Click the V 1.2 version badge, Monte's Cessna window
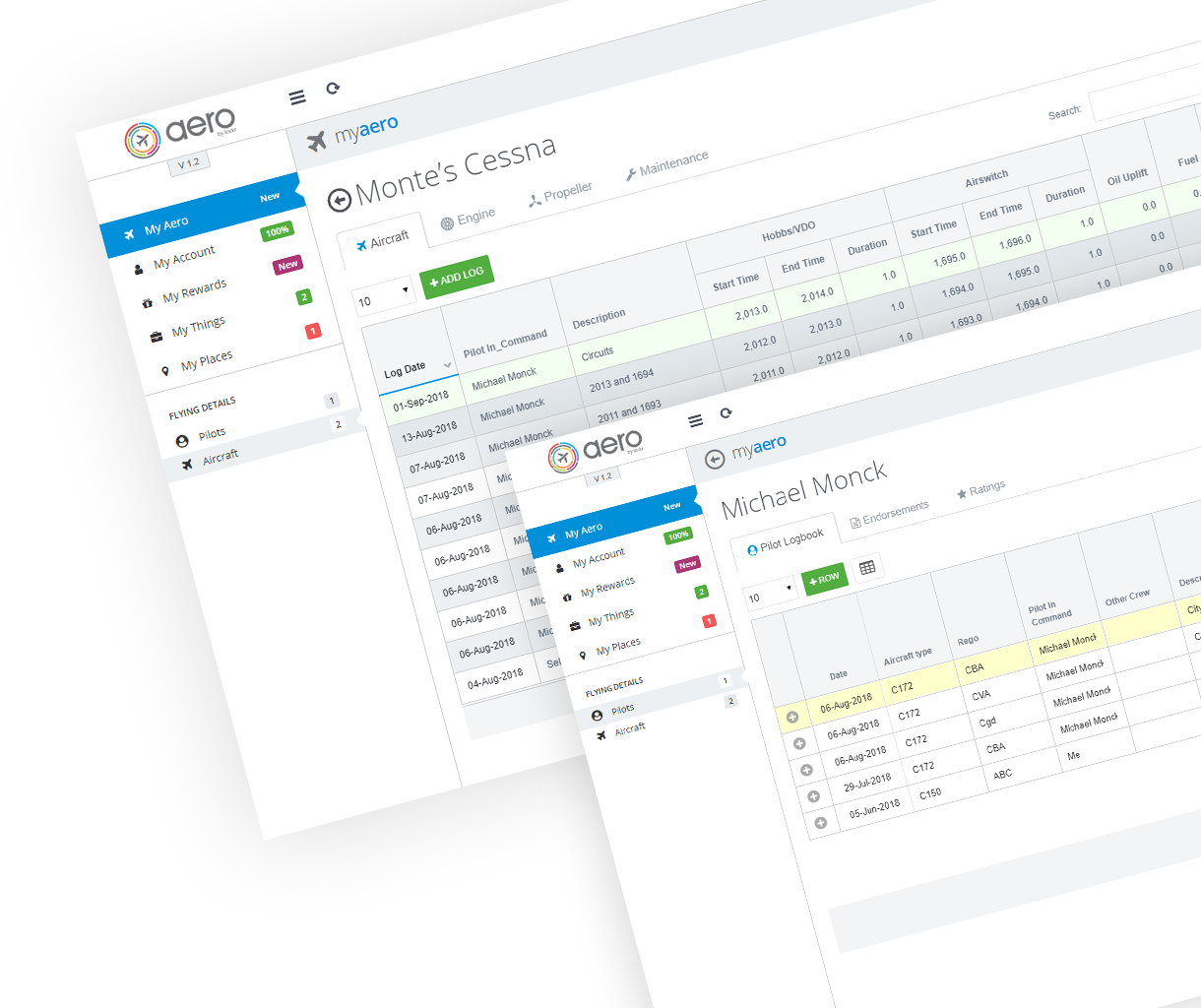Screen dimensions: 1201x1008 click(x=188, y=163)
